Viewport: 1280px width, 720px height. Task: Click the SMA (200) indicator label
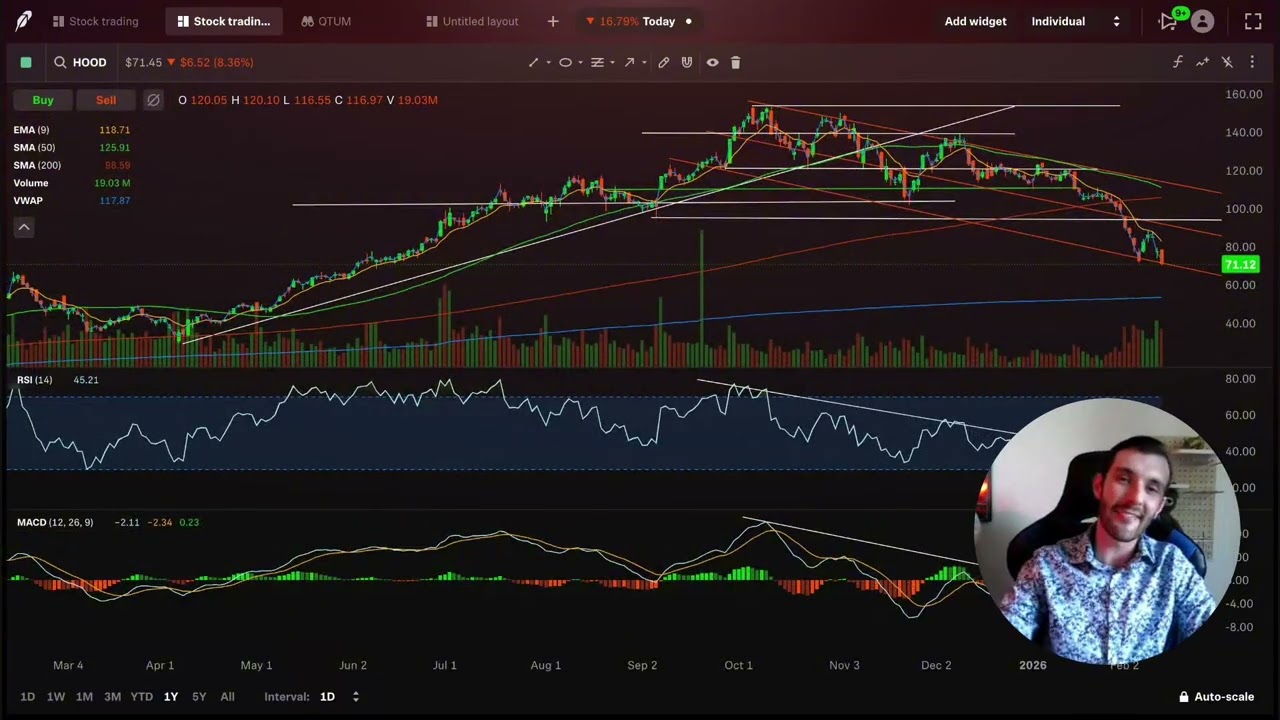pos(37,165)
